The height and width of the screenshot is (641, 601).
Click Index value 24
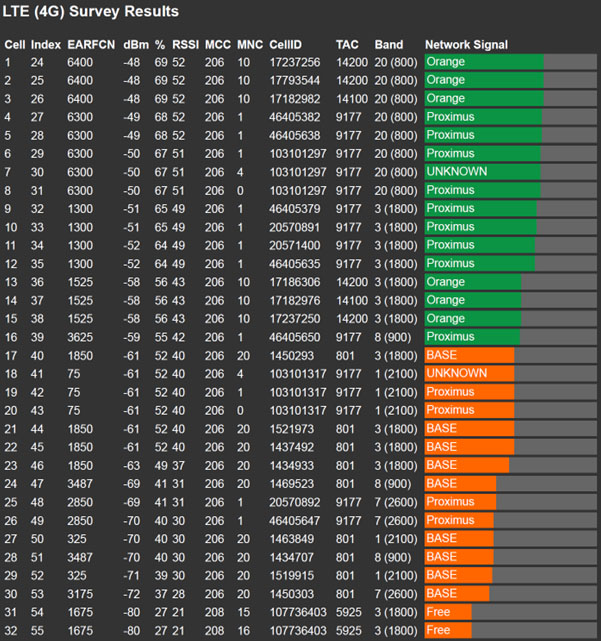pos(37,62)
